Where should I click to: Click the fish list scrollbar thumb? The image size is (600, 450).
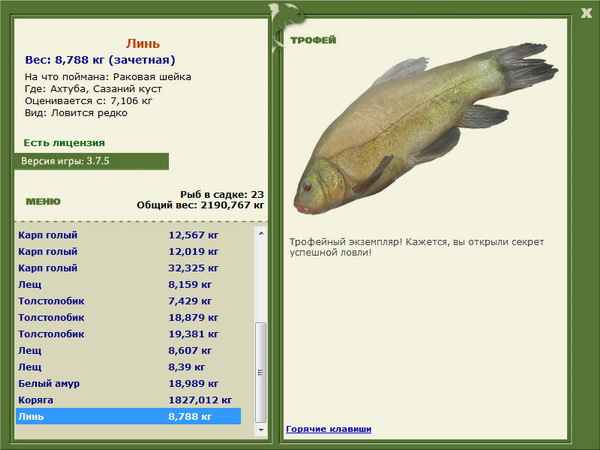[x=261, y=372]
